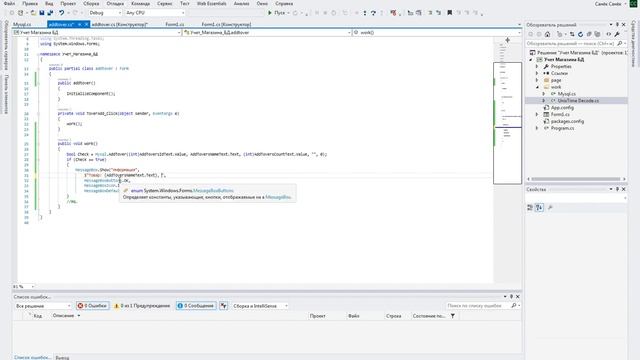Expand the Program.cs tree node
Screen dimensions: 640x360
[x=537, y=128]
